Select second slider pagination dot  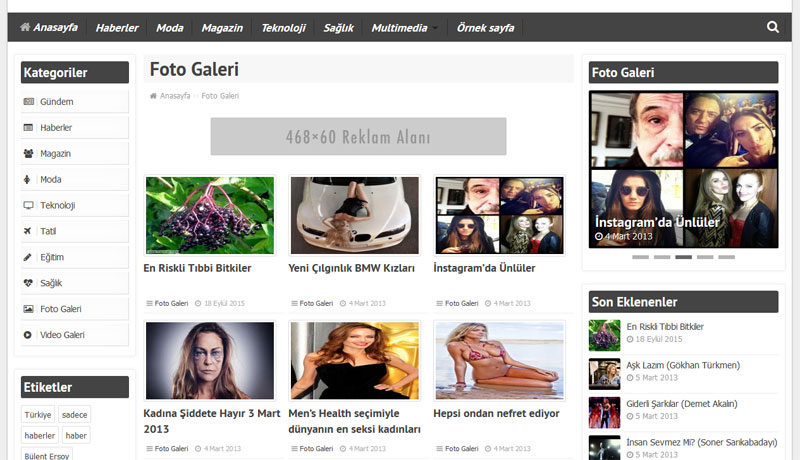[662, 257]
